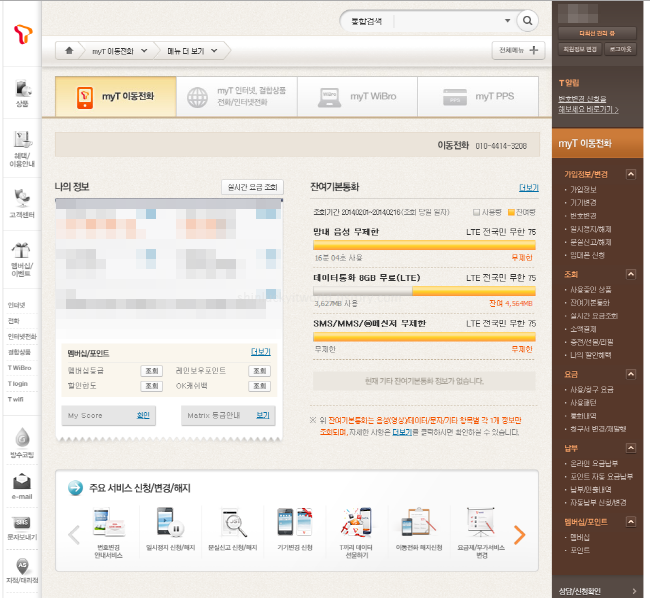Screen dimensions: 650x598
Task: Switch to the myT PPS tab
Action: (x=478, y=97)
